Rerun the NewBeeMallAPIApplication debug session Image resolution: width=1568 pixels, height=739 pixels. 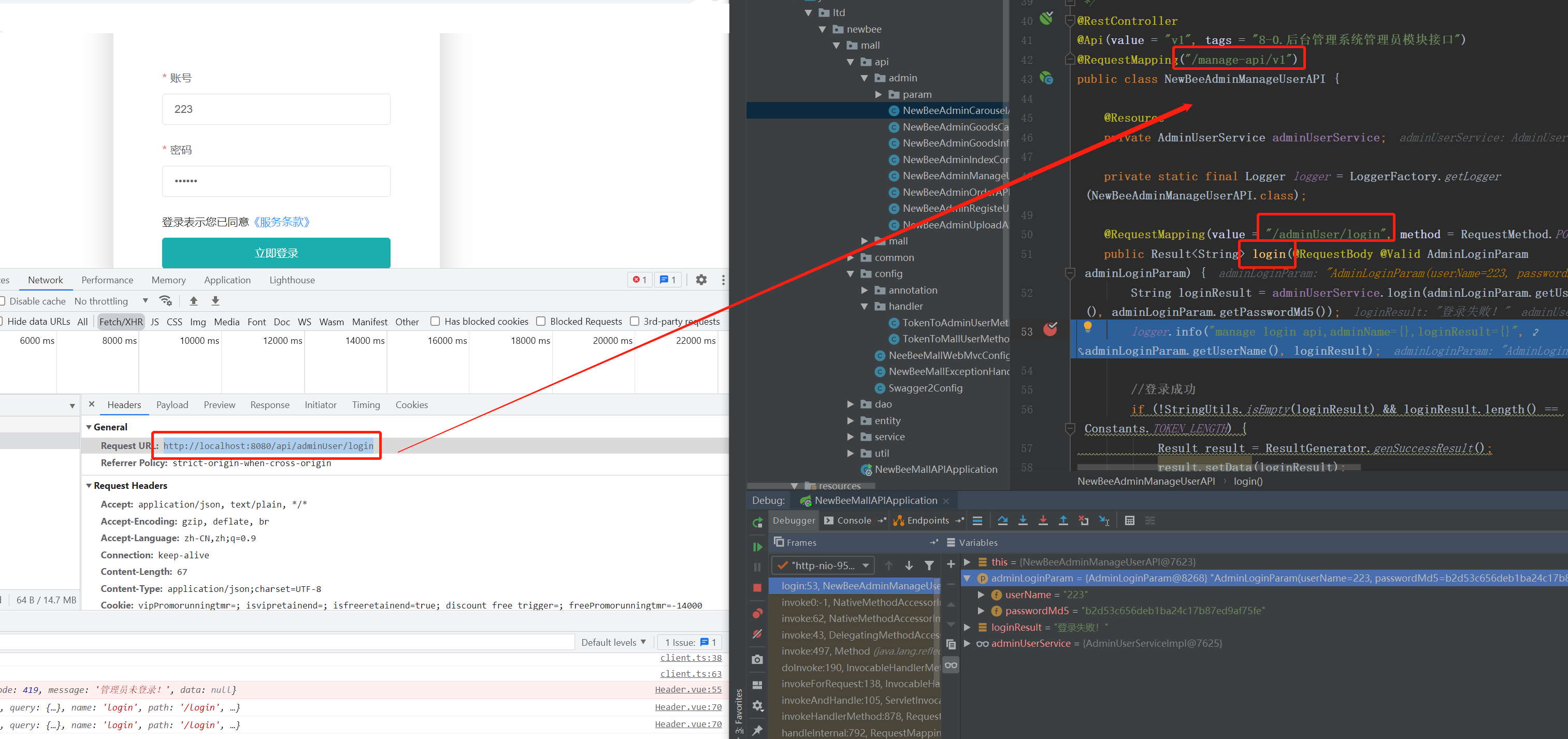click(757, 523)
